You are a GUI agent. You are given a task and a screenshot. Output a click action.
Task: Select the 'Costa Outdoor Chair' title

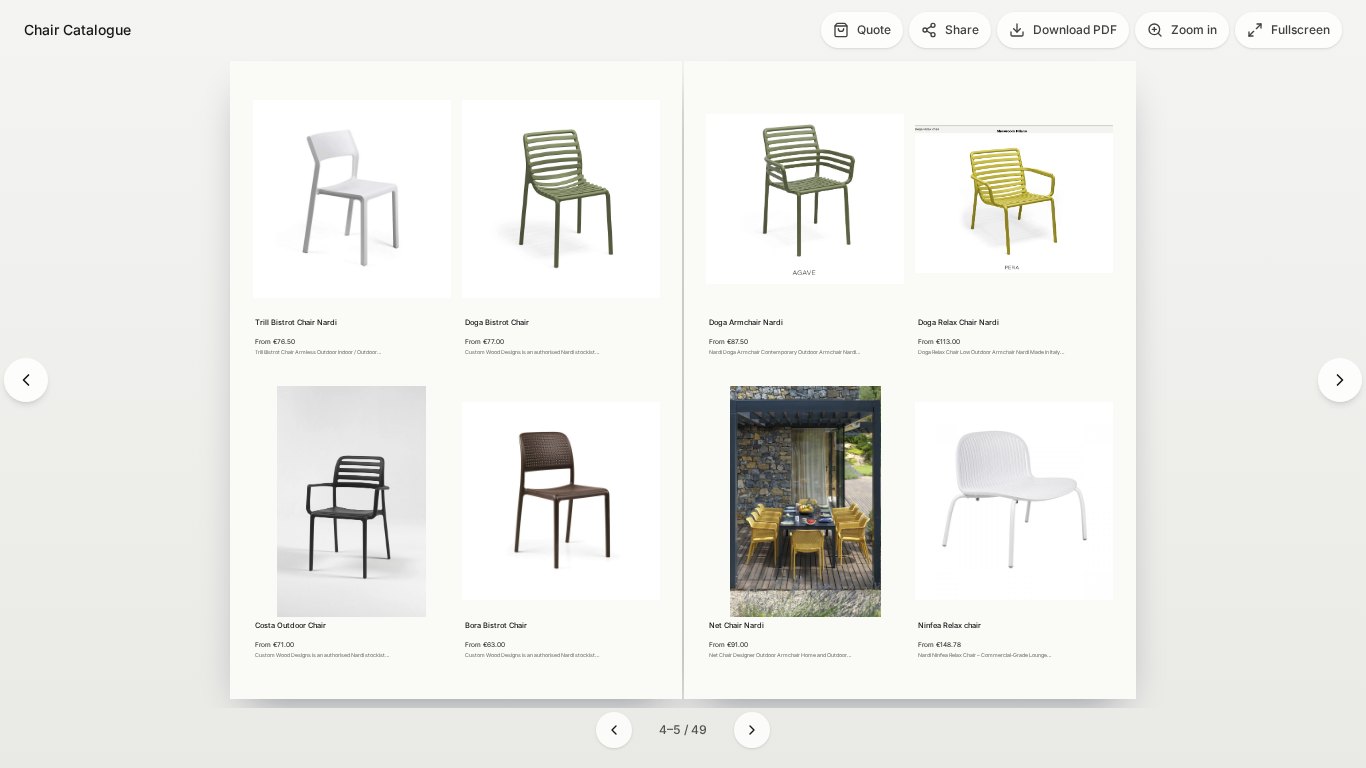point(290,626)
